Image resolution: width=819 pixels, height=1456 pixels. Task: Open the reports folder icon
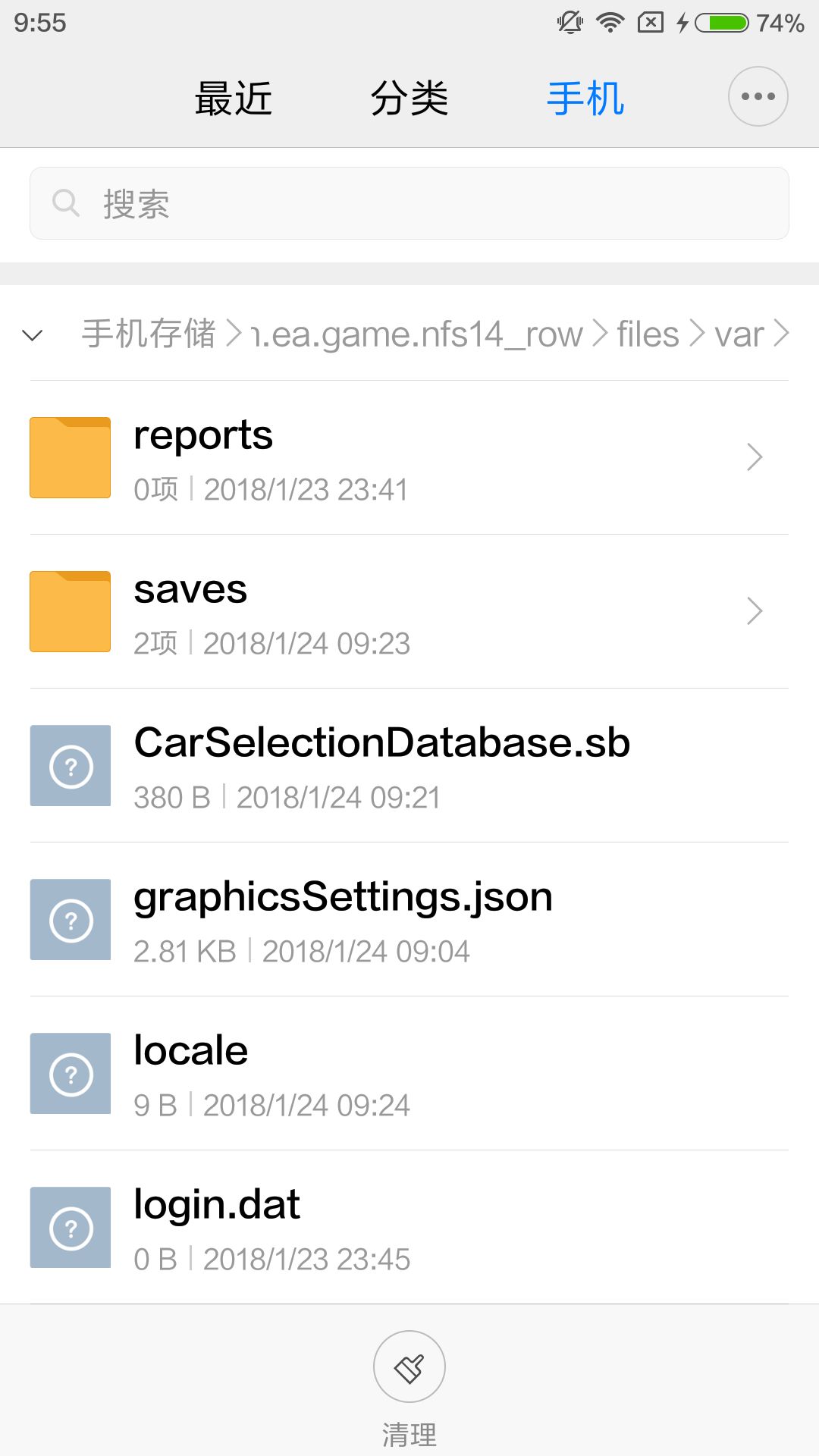point(71,457)
